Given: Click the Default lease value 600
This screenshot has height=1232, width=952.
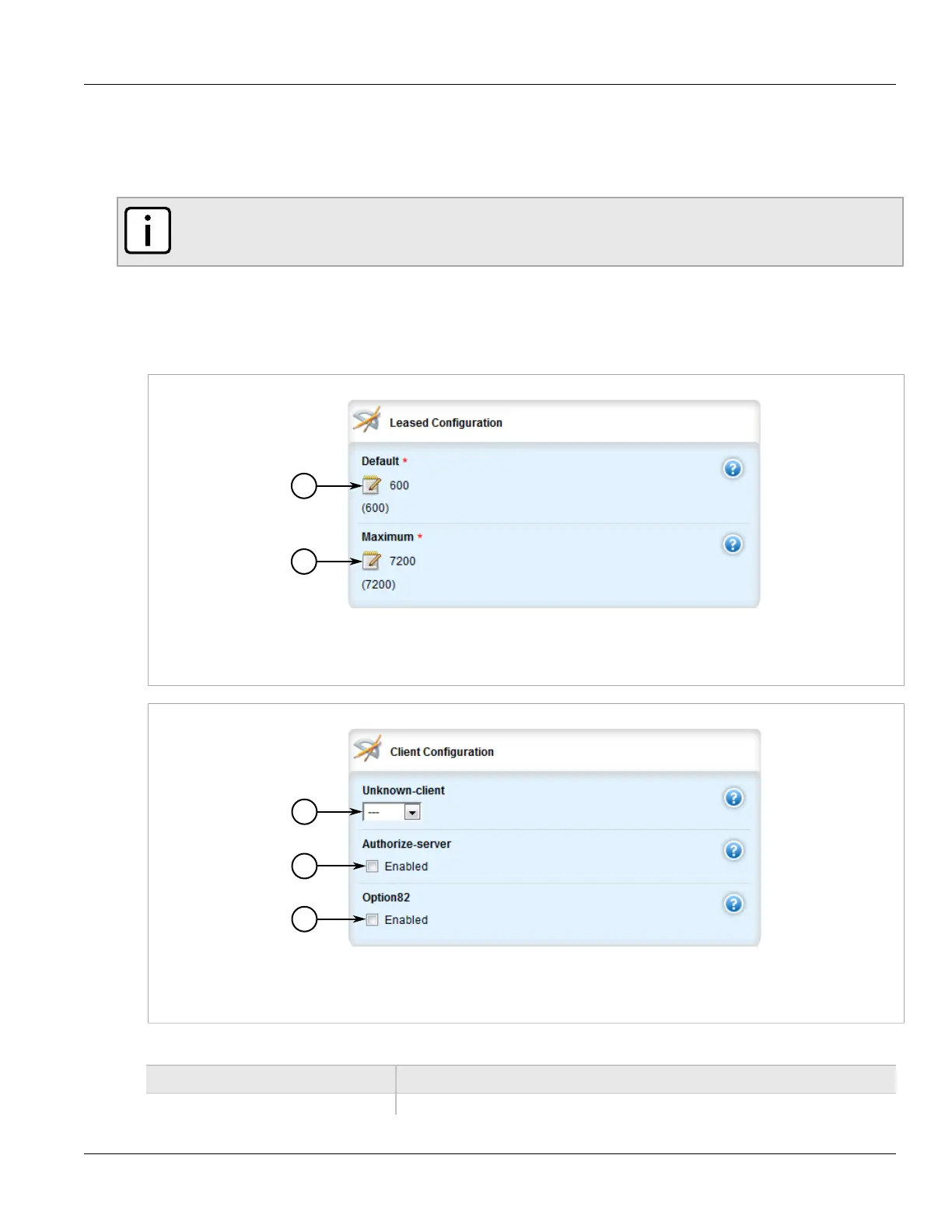Looking at the screenshot, I should pos(399,486).
